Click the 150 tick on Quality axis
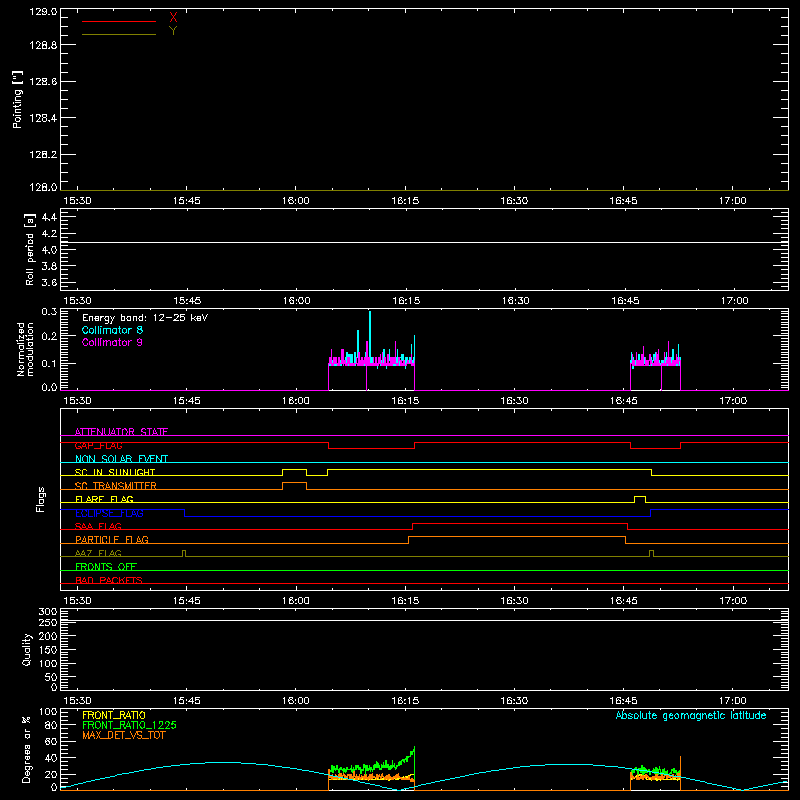This screenshot has width=800, height=800. (x=48, y=650)
